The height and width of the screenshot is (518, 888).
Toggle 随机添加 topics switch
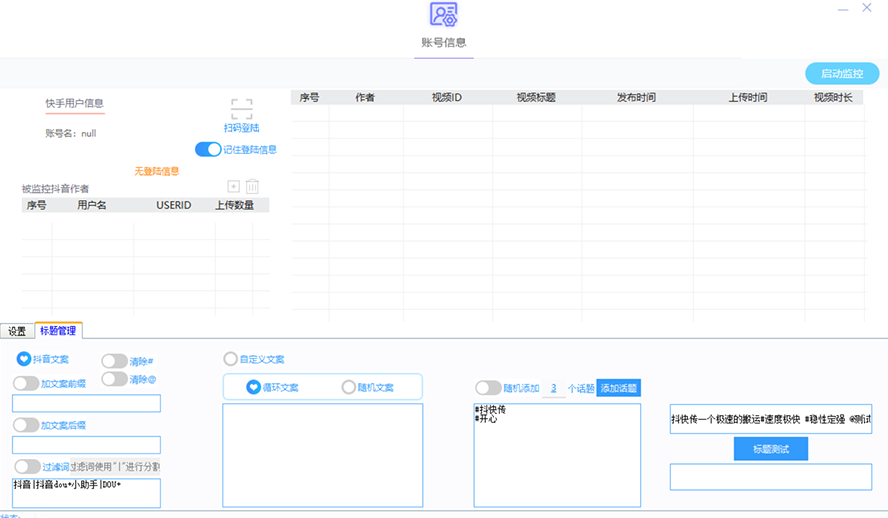coord(488,388)
